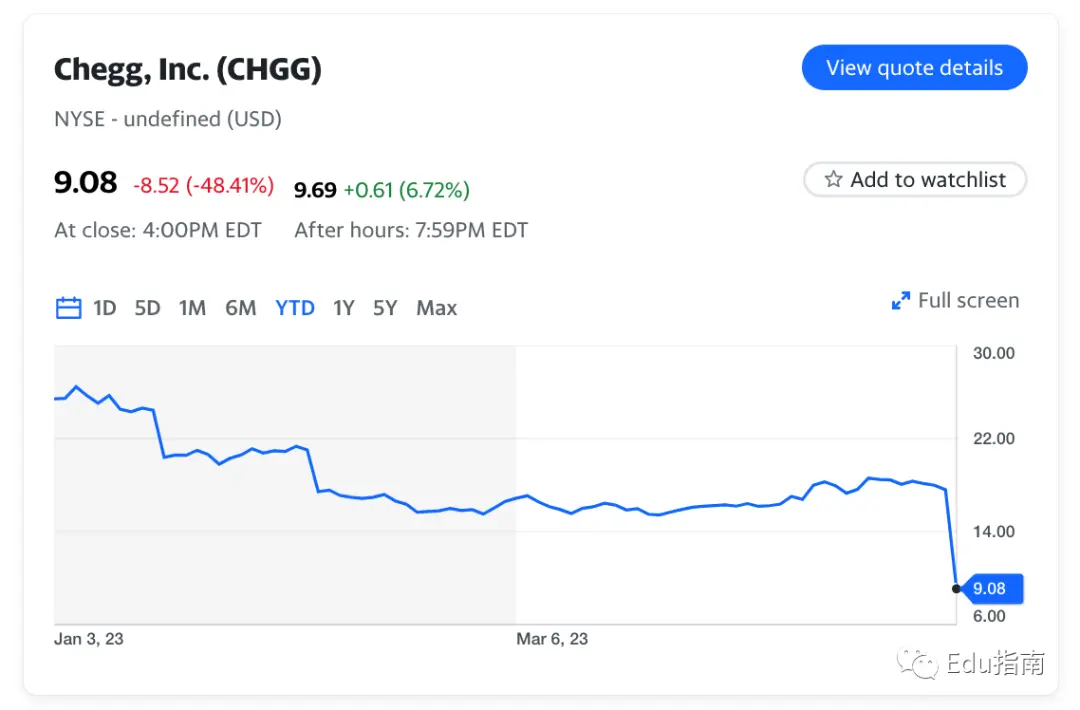
Task: Select the Max time range
Action: [x=436, y=308]
